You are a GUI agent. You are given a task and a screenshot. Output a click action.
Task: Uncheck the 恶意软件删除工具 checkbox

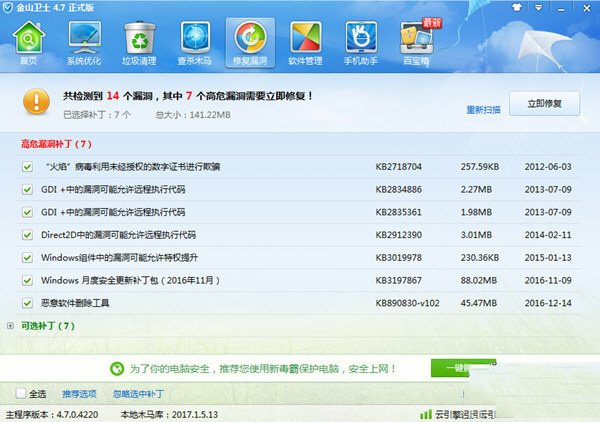[27, 303]
